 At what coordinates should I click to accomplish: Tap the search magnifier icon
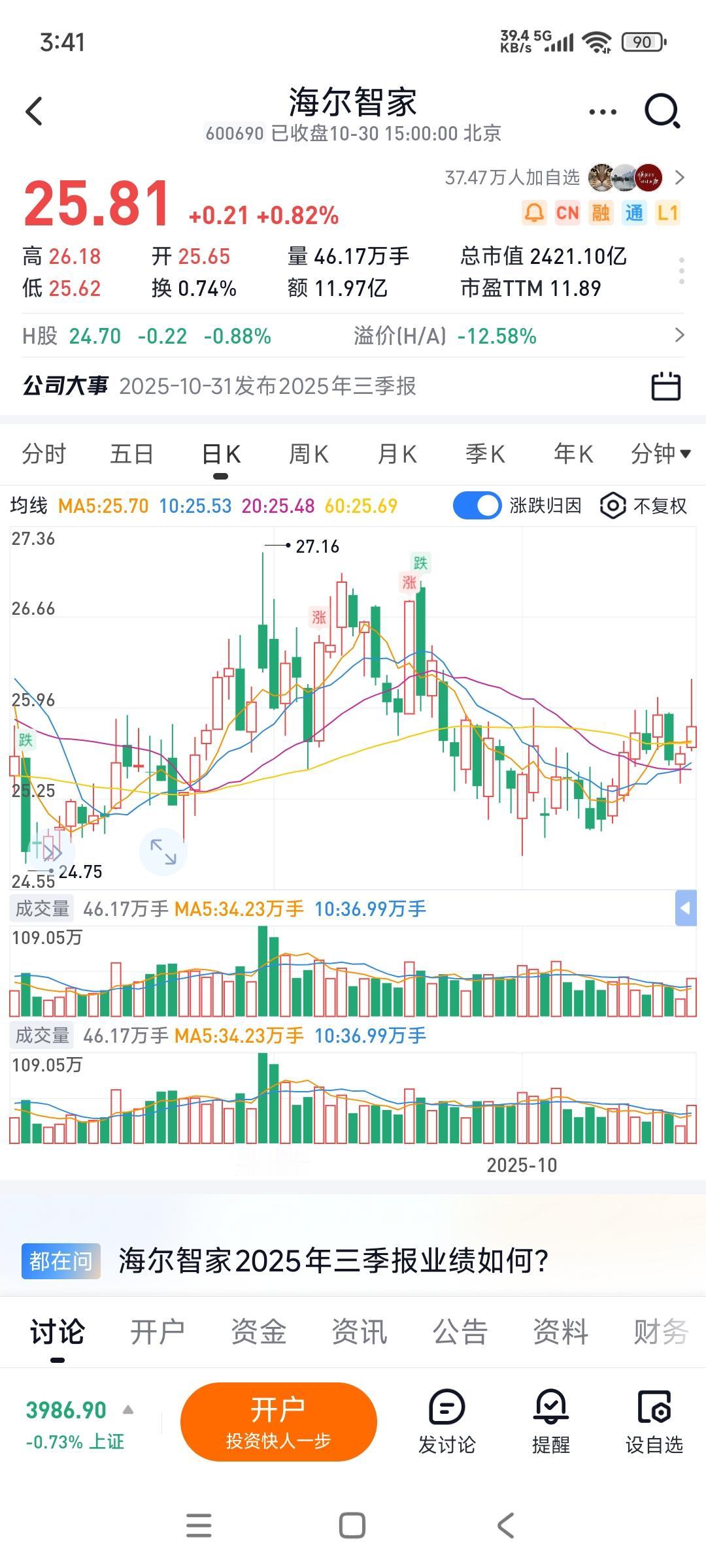pyautogui.click(x=663, y=111)
